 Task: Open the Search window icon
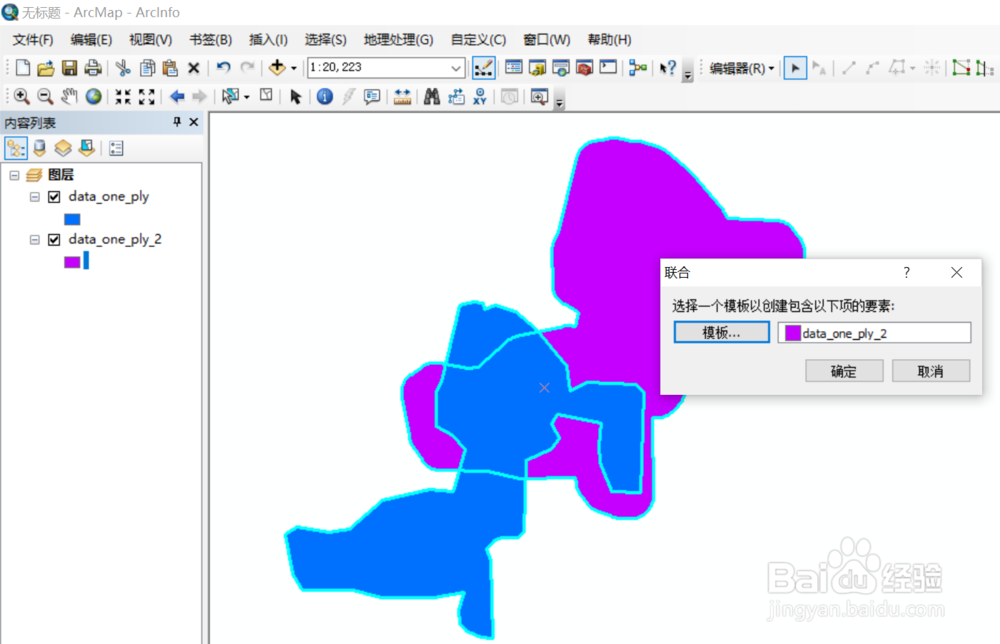[x=561, y=68]
